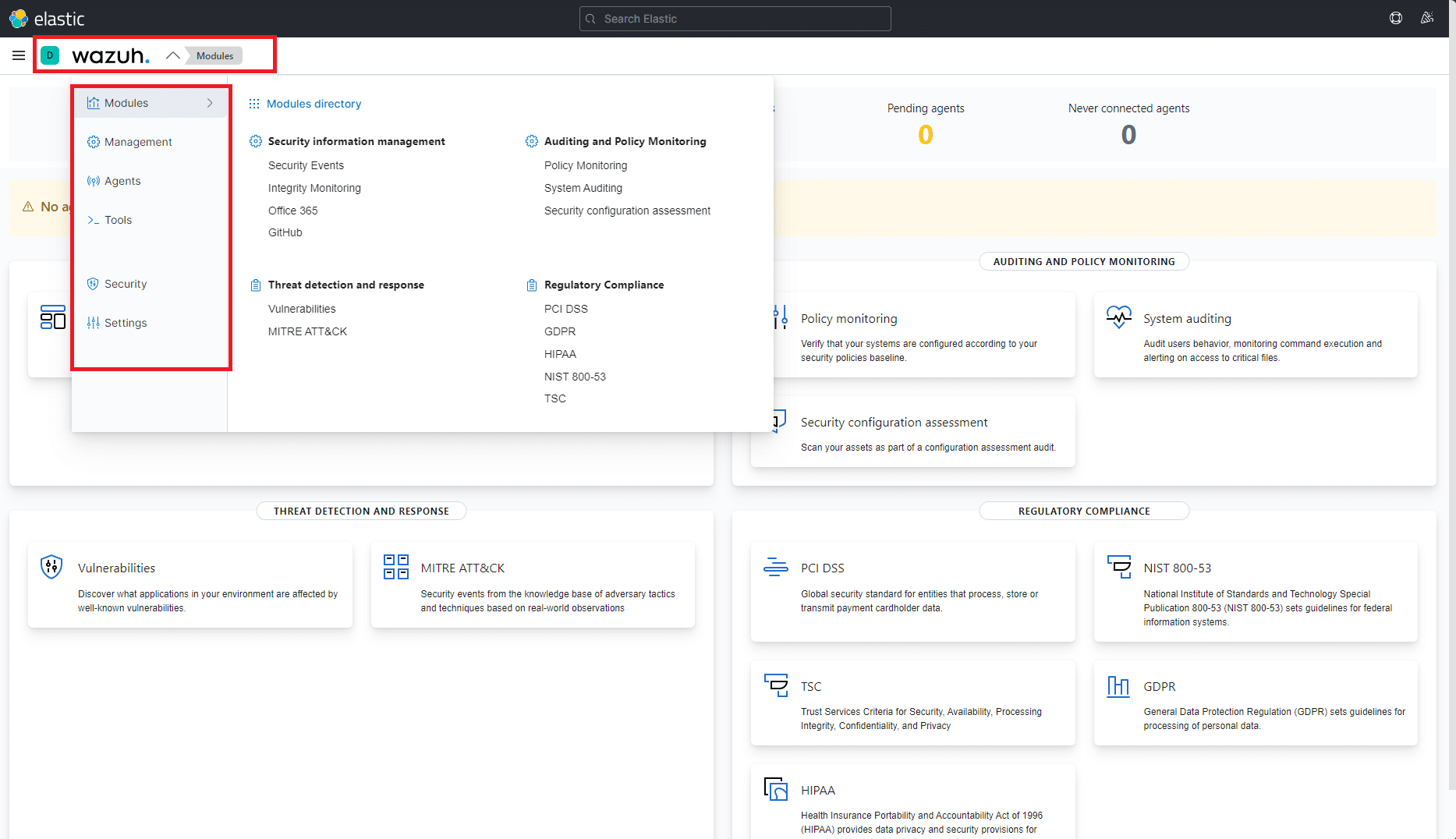Open the Vulnerabilities card
Screen dimensions: 1456x839
[190, 585]
